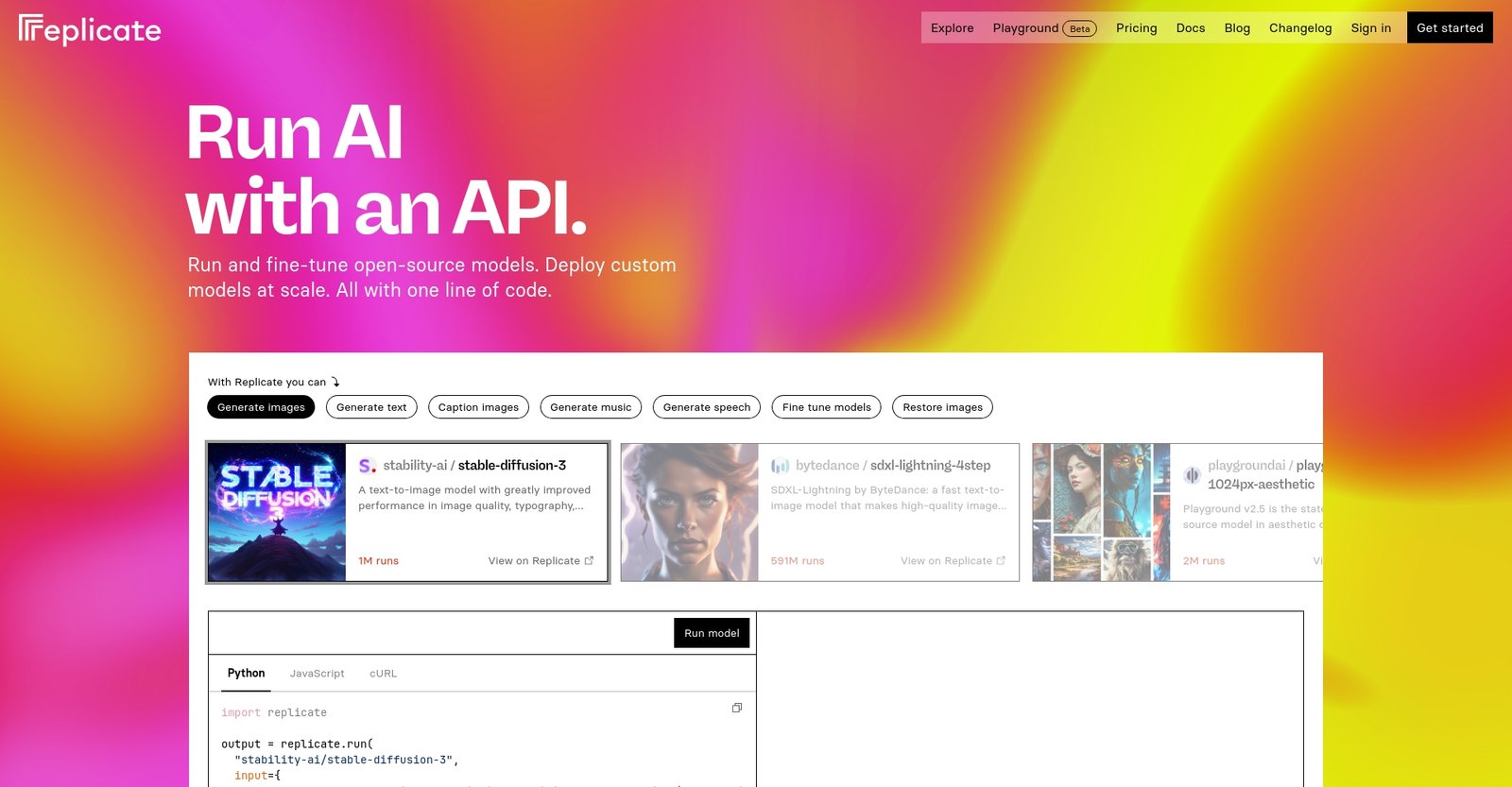Screen dimensions: 1512x787
Task: Open Playground Beta in the navigation
Action: (x=1043, y=27)
